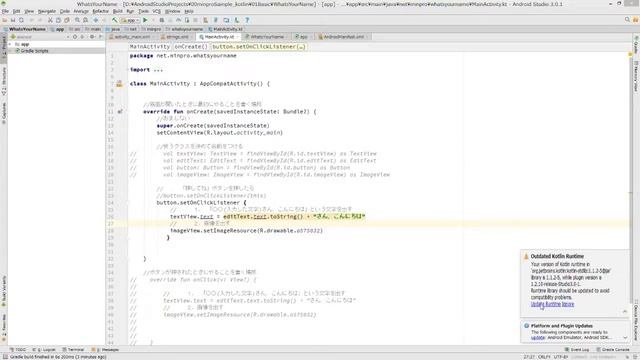Open the Event Log tool window

pos(577,350)
